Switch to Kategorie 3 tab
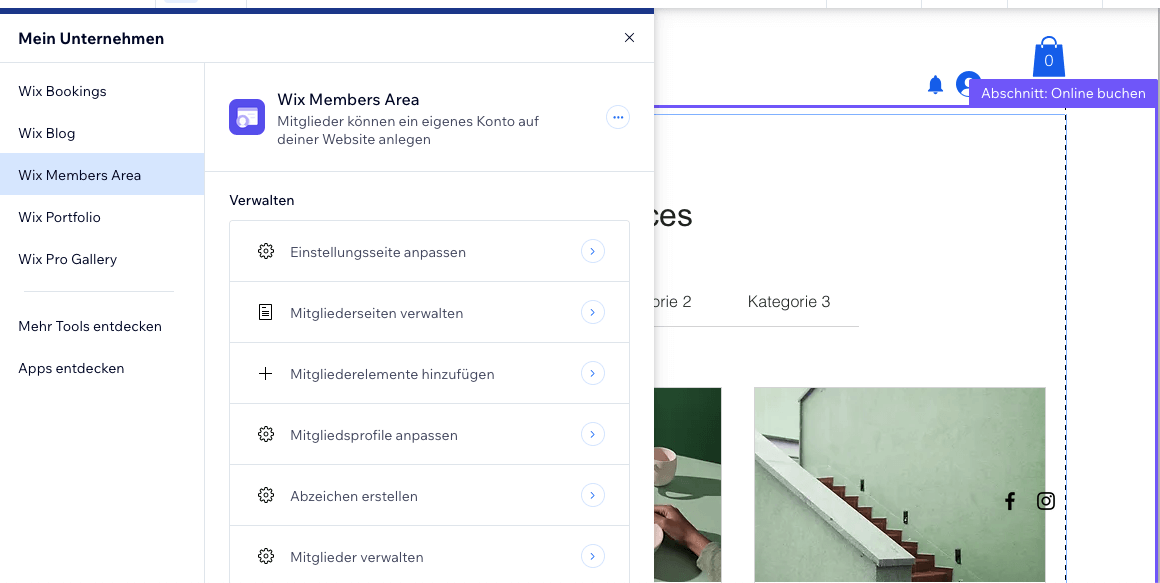The width and height of the screenshot is (1160, 583). point(789,302)
